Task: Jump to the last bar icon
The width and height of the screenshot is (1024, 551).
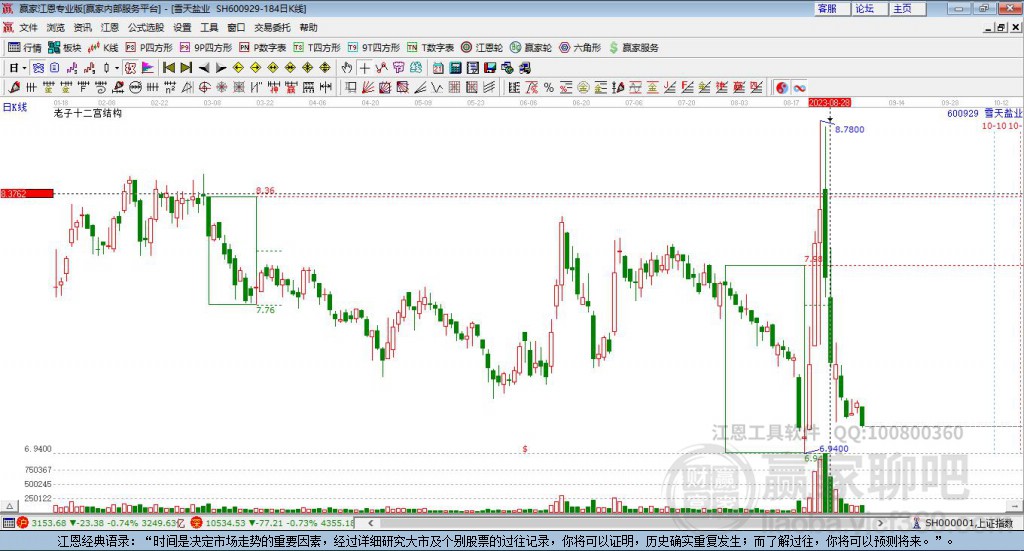Action: pos(186,68)
